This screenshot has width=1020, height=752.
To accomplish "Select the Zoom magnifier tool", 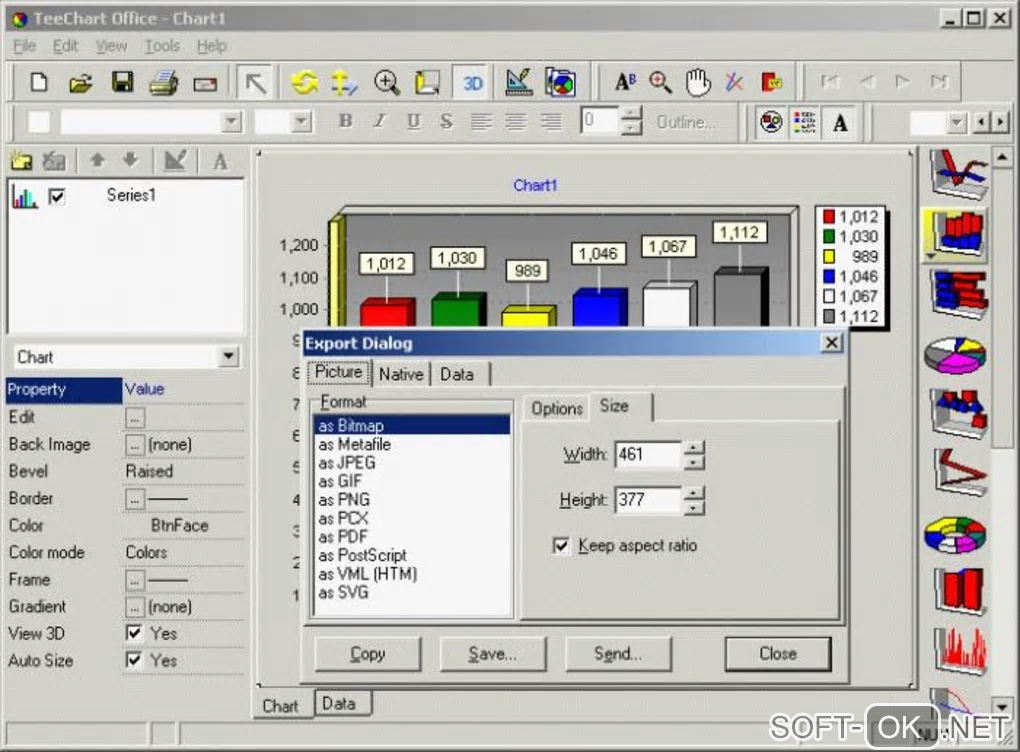I will click(x=387, y=83).
